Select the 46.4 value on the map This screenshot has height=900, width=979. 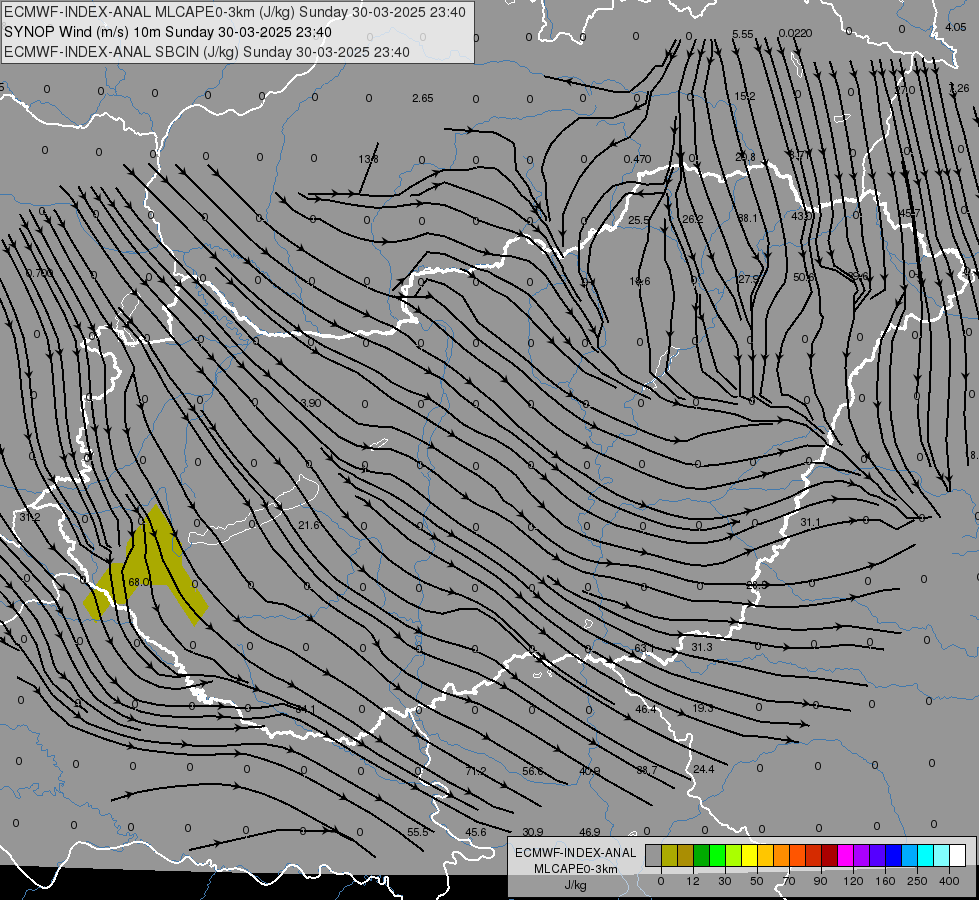coord(646,709)
